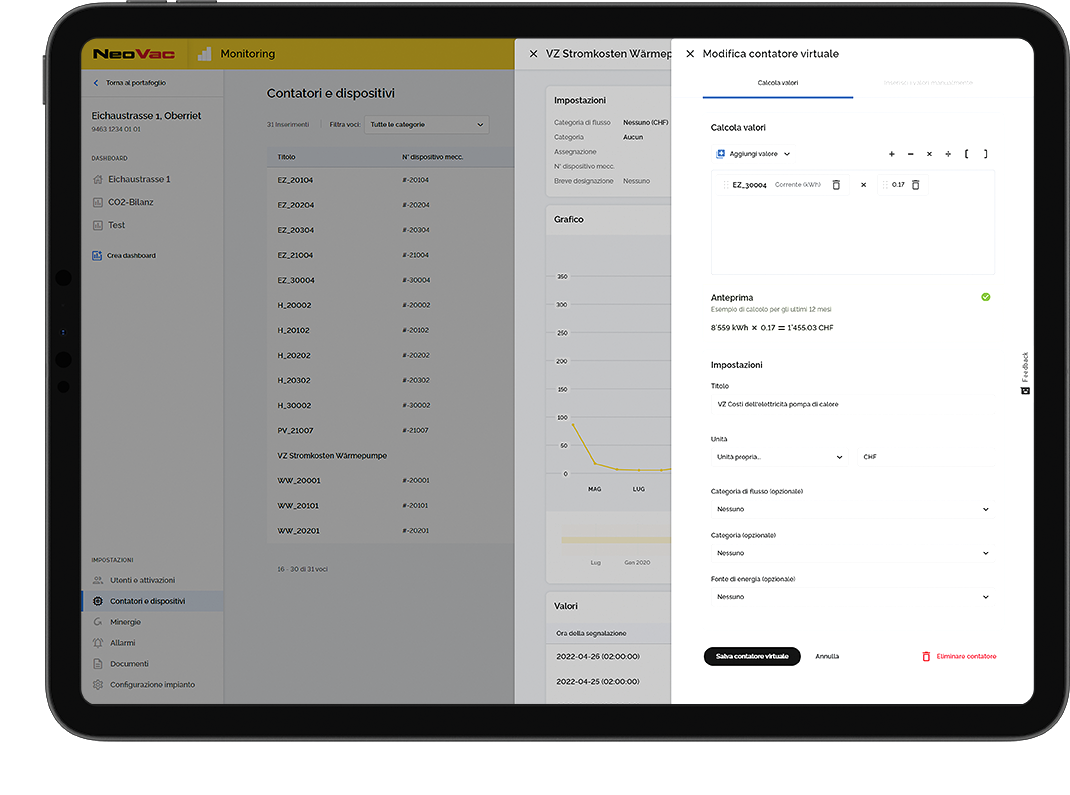
Task: Remove the 0.17 factor with its trash icon
Action: (x=915, y=185)
